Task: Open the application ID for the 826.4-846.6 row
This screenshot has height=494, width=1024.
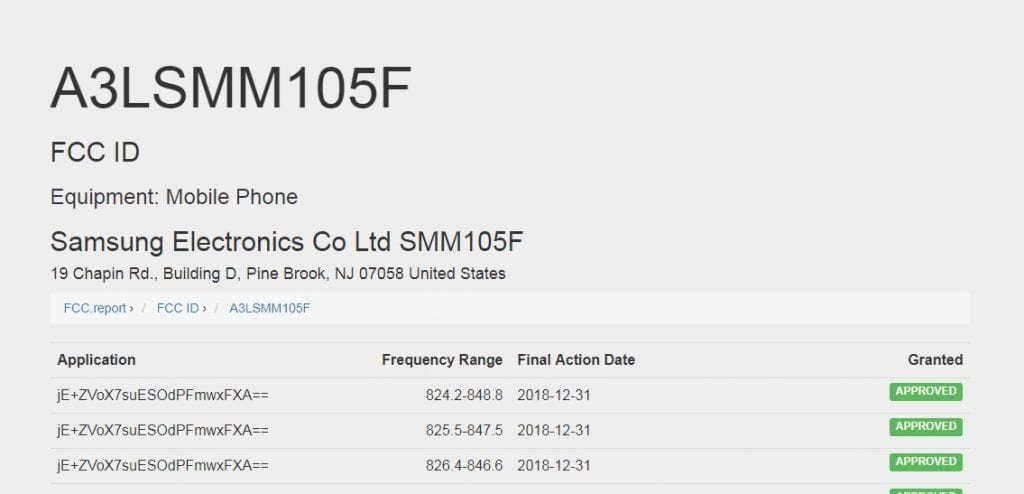Action: [x=163, y=465]
